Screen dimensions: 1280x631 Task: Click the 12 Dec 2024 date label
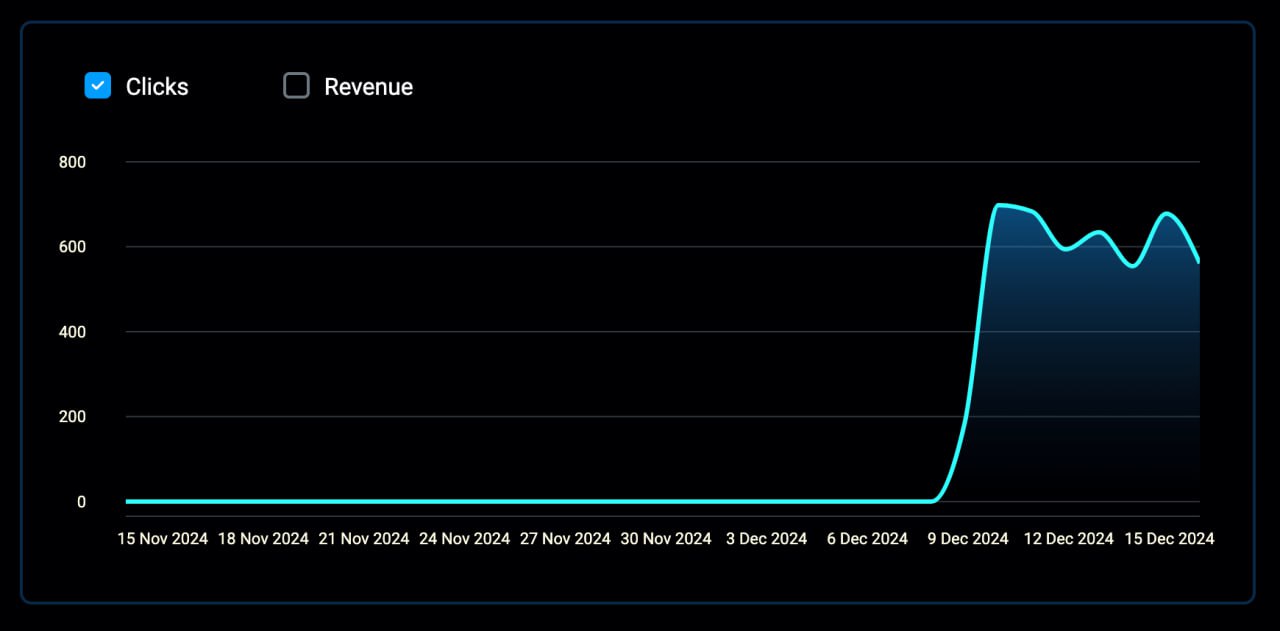coord(1068,539)
